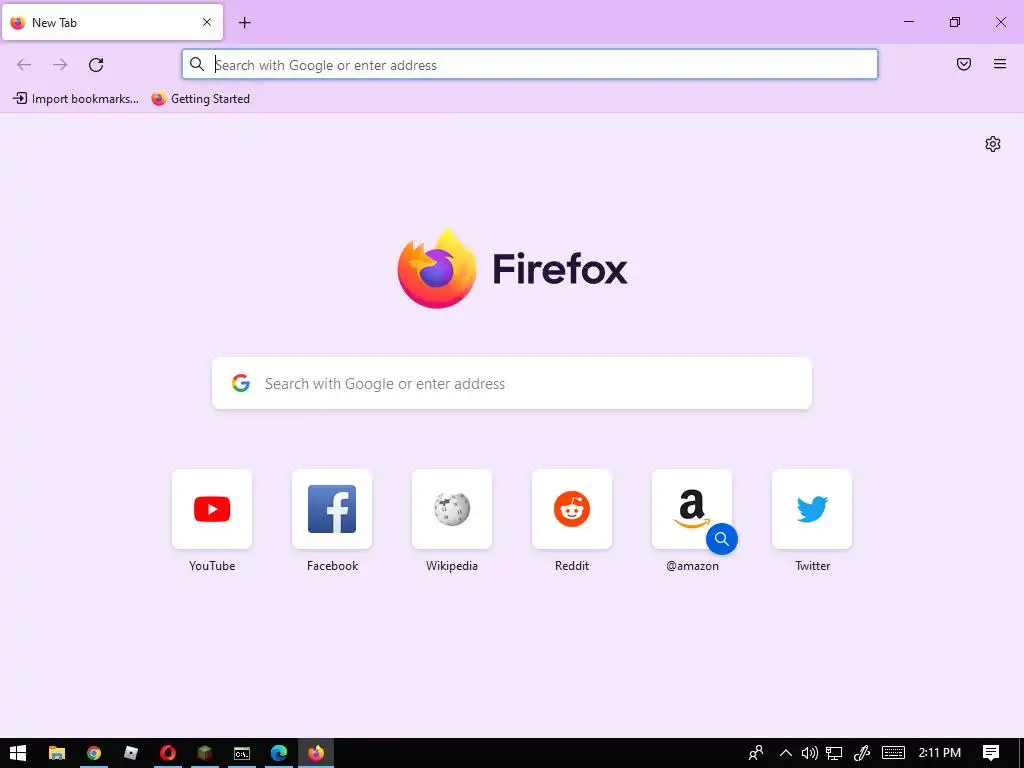Screen dimensions: 1024x768
Task: Click Import bookmarks in bookmarks toolbar
Action: [76, 99]
